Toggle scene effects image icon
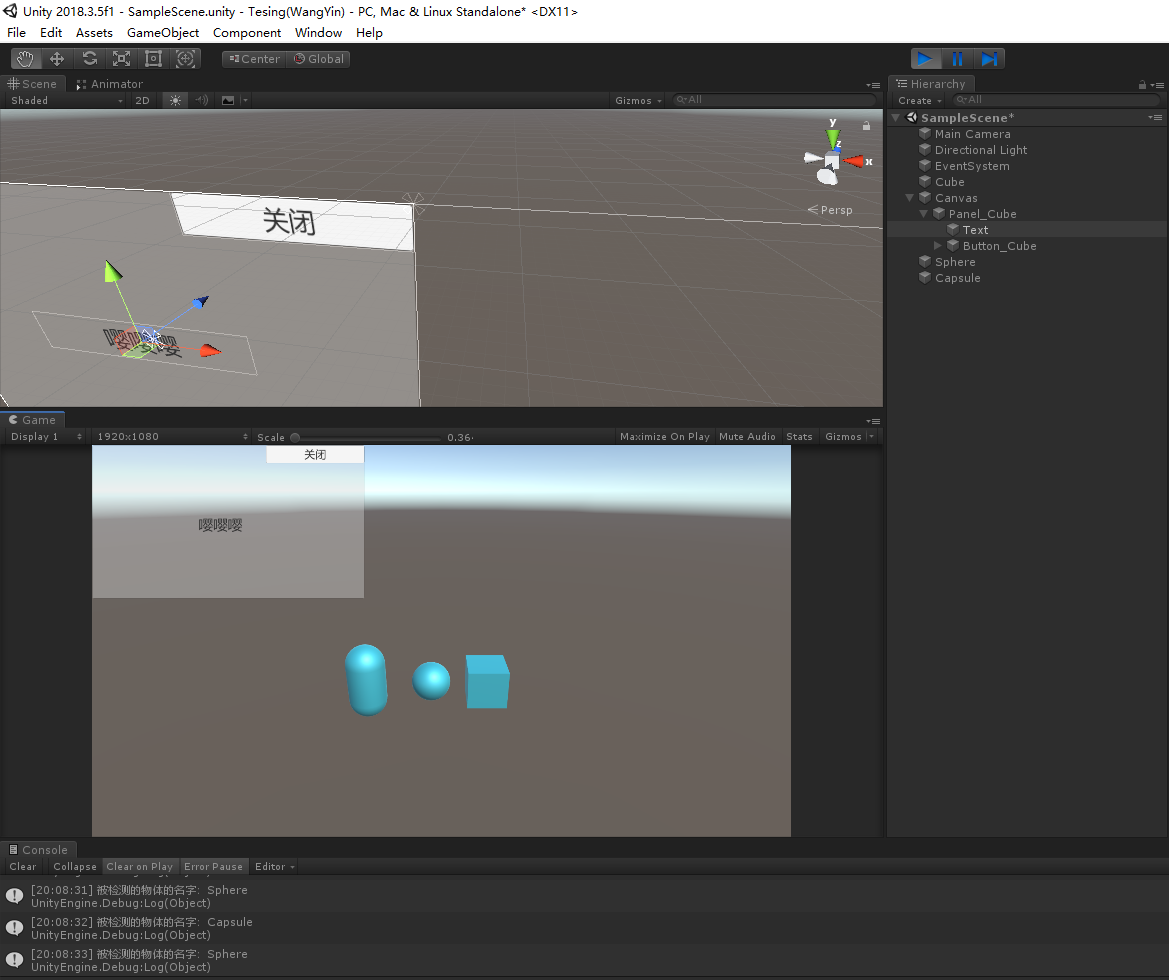 228,101
